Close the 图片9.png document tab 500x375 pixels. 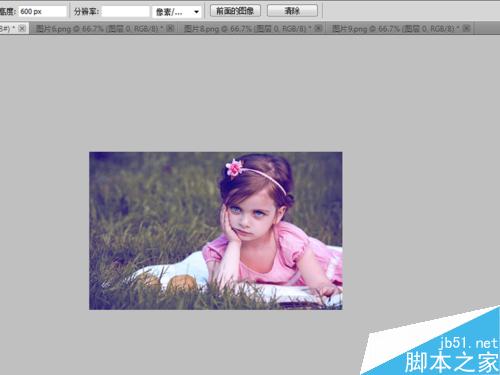tap(466, 29)
